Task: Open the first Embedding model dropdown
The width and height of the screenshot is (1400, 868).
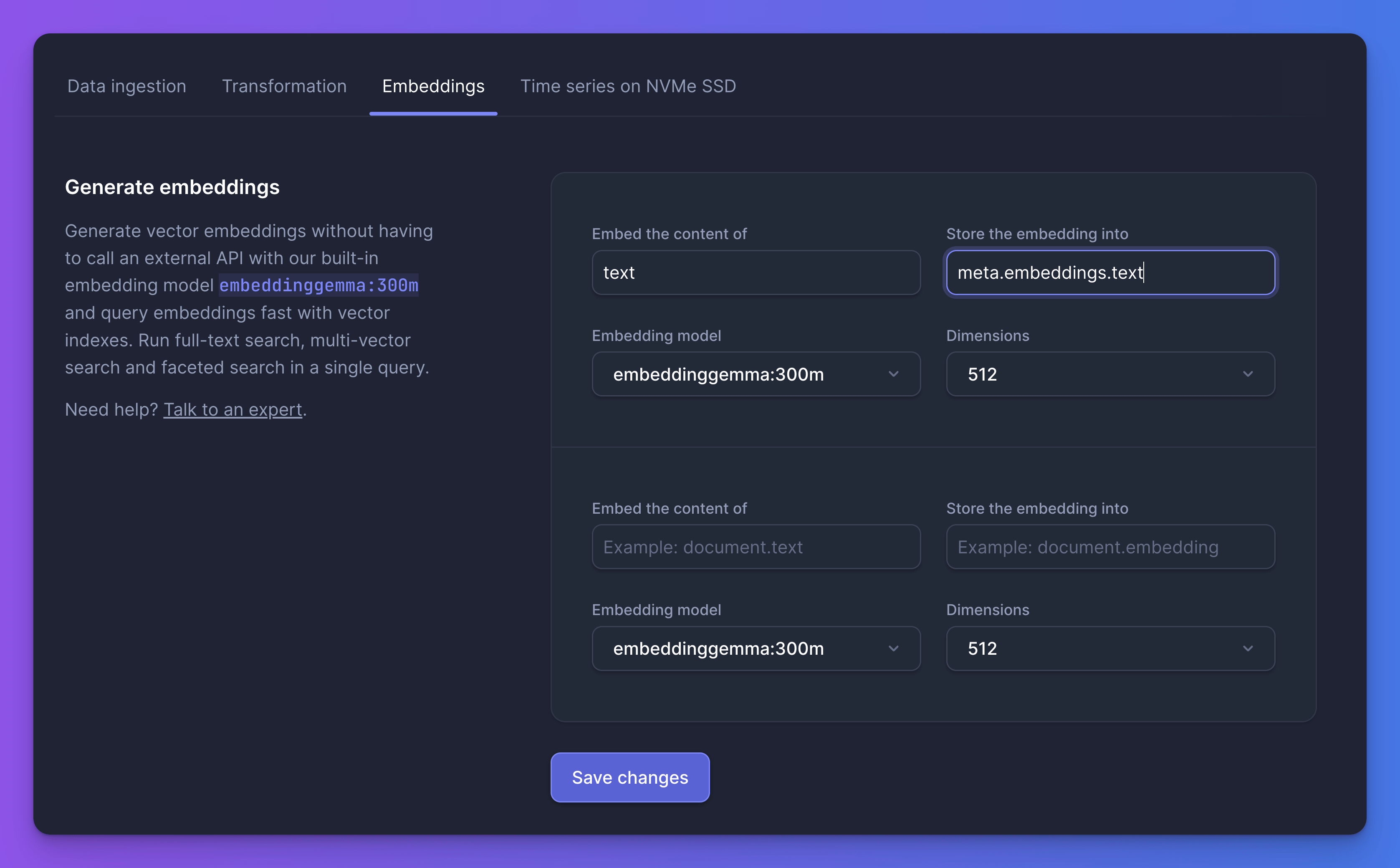Action: pyautogui.click(x=755, y=374)
